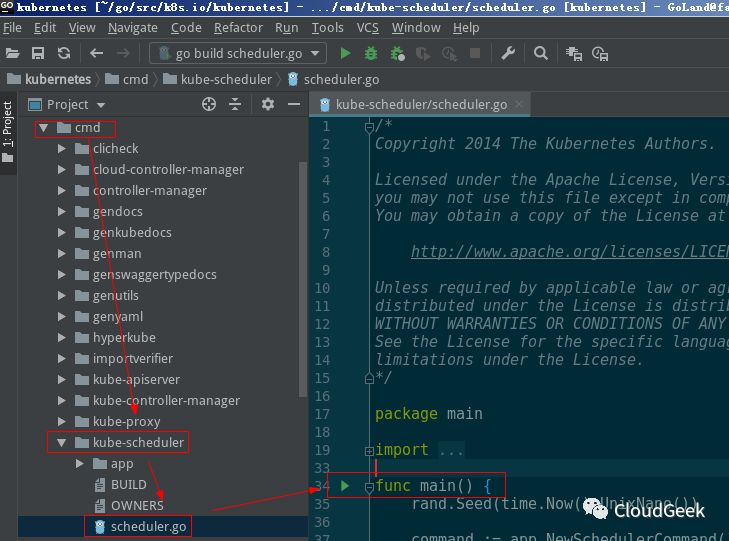Open settings with the wrench icon
The height and width of the screenshot is (541, 729).
click(508, 53)
